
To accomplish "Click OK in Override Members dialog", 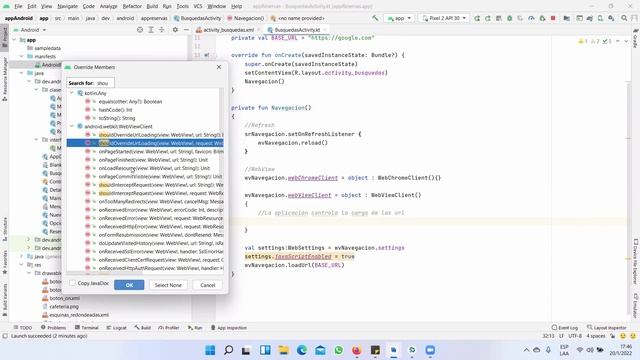I will [x=129, y=285].
